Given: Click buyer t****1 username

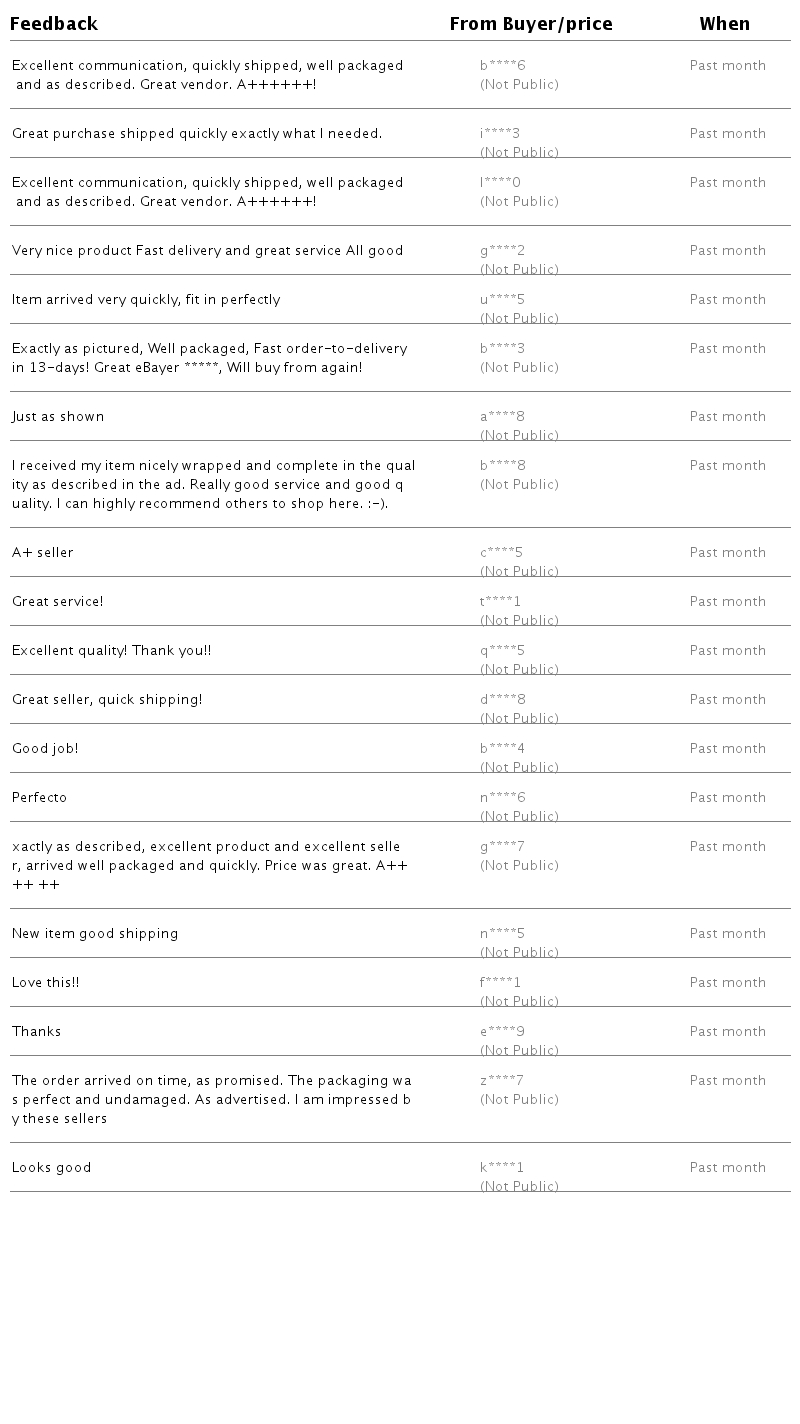Looking at the screenshot, I should 500,602.
